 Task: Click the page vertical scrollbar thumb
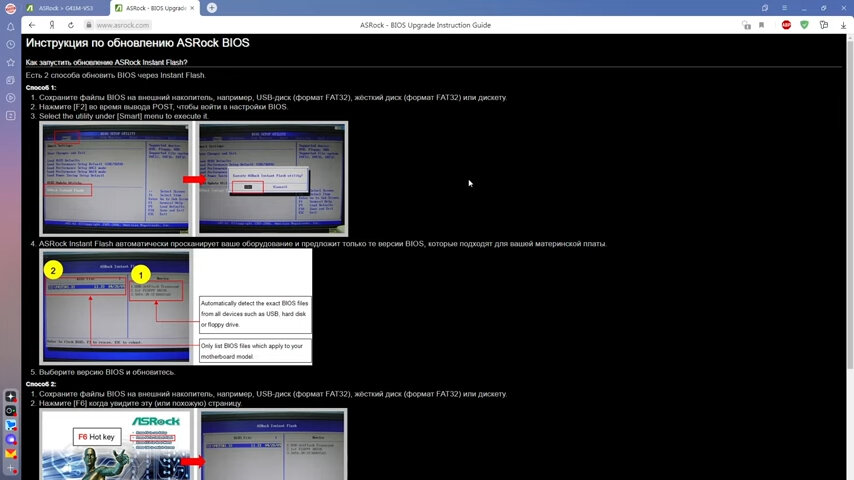coord(850,204)
